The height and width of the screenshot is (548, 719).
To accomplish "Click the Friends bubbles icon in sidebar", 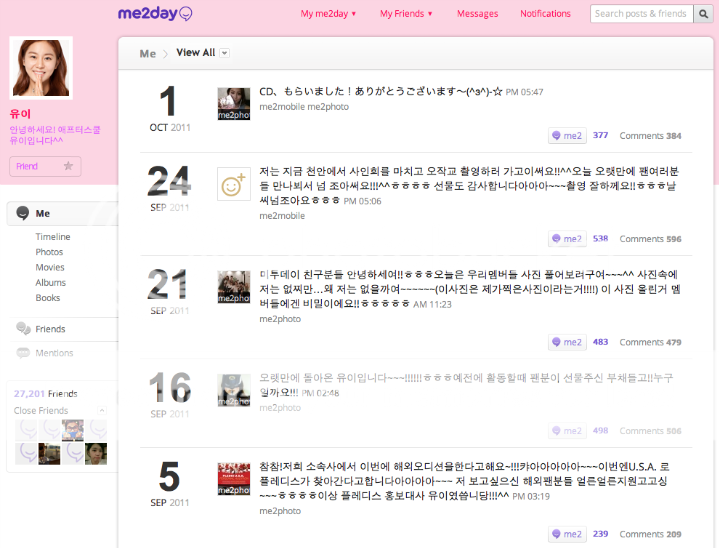I will pos(23,328).
